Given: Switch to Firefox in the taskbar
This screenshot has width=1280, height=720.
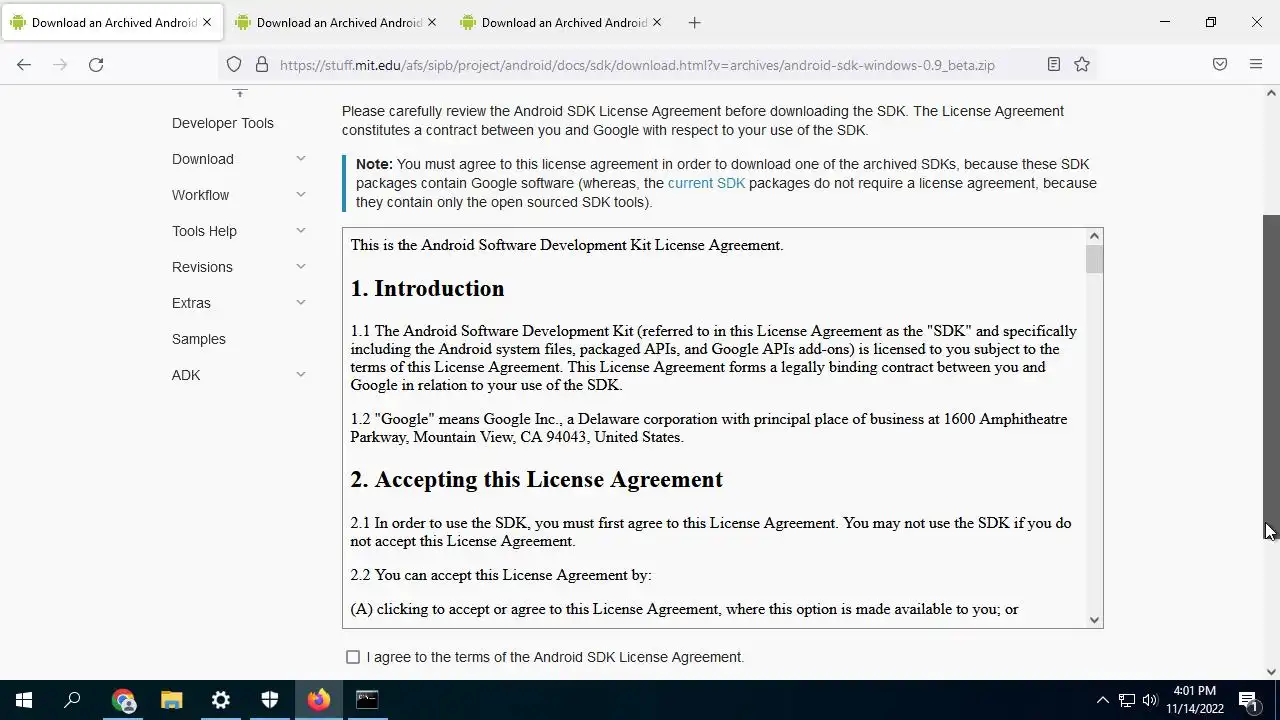Looking at the screenshot, I should pos(319,700).
